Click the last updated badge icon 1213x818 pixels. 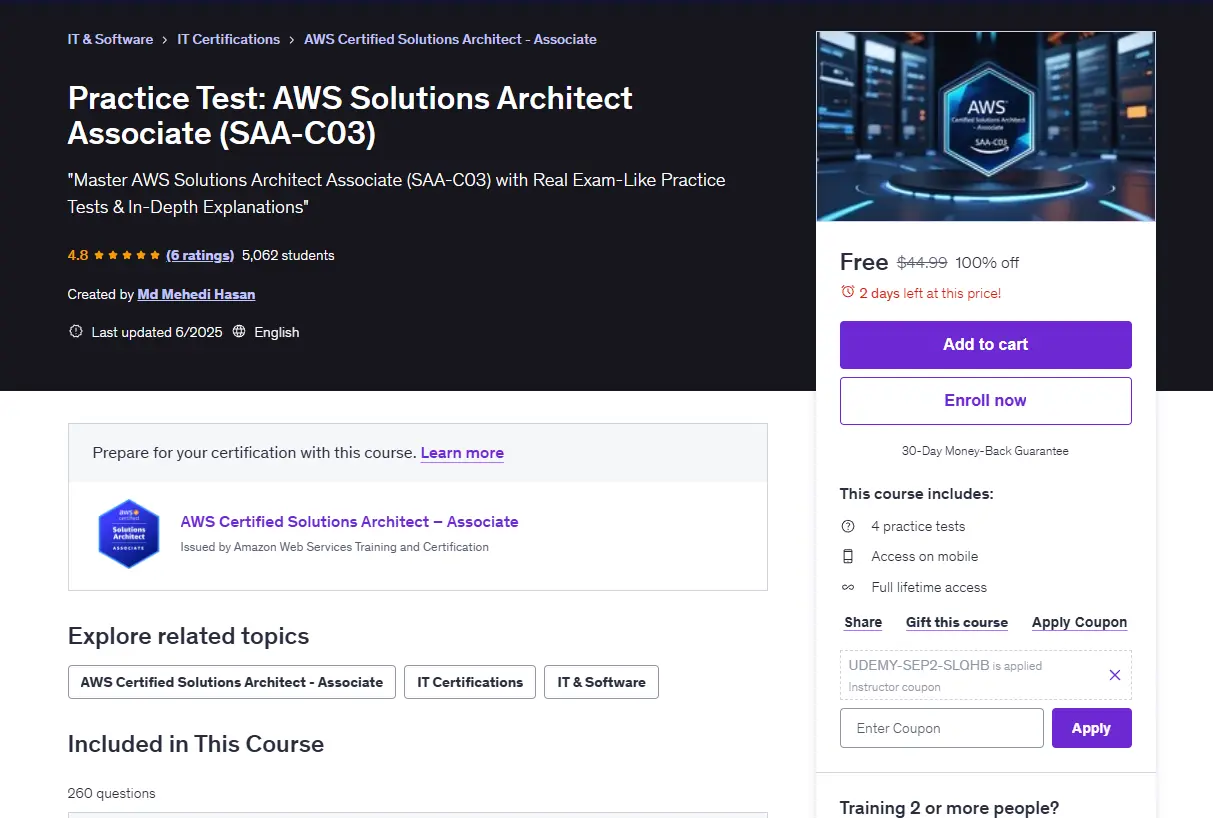pyautogui.click(x=75, y=331)
